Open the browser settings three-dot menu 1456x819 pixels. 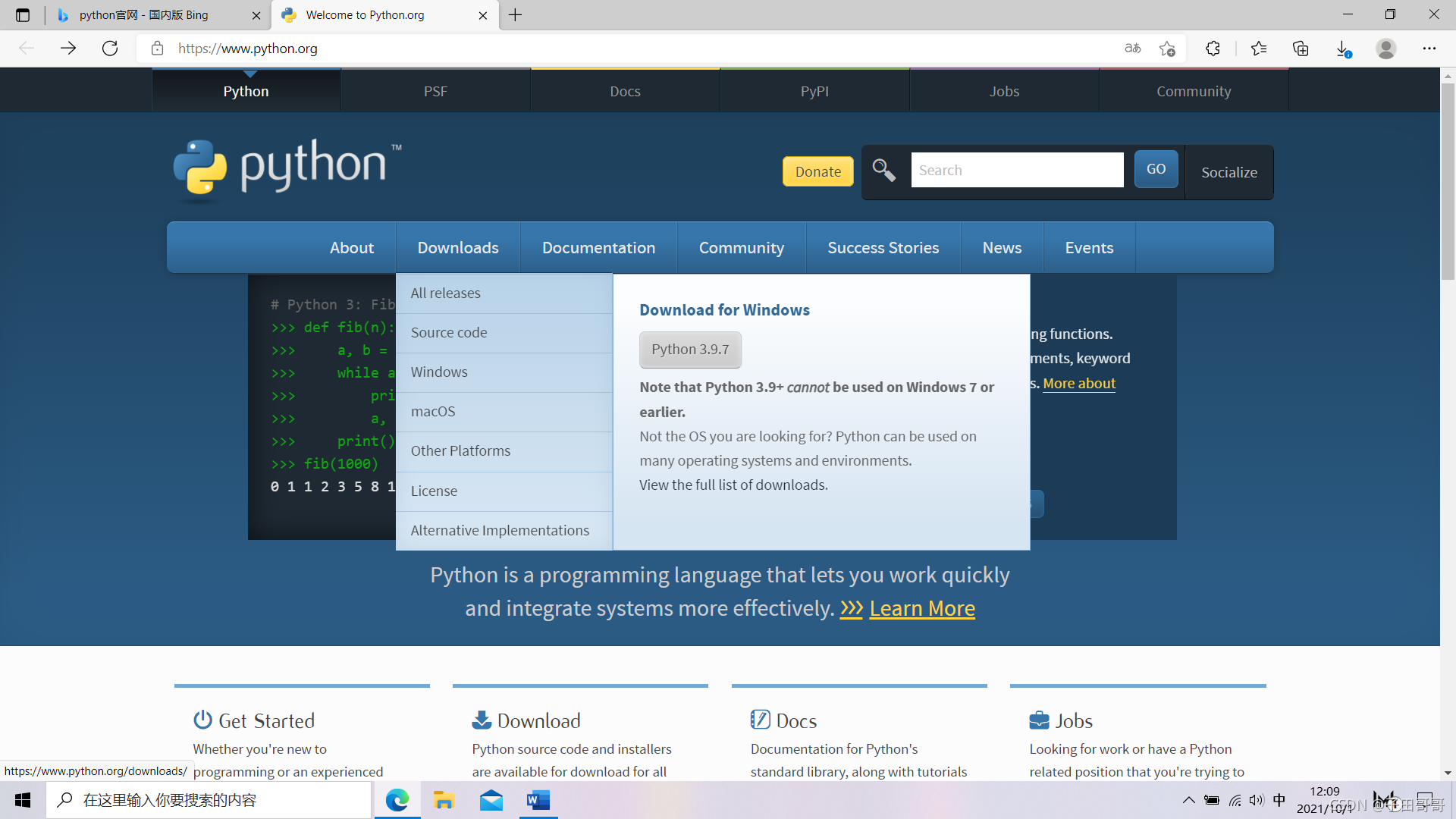tap(1430, 48)
